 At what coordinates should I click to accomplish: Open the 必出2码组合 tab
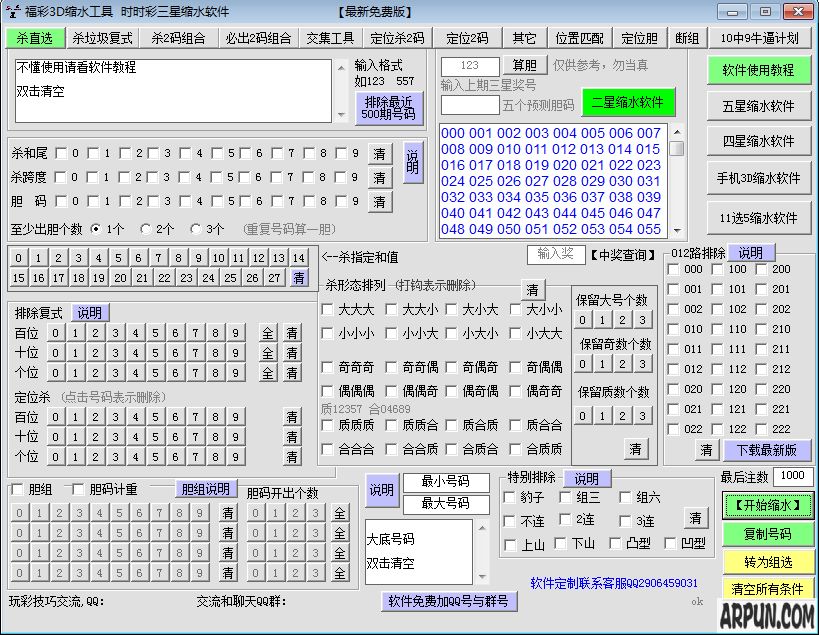pos(259,38)
